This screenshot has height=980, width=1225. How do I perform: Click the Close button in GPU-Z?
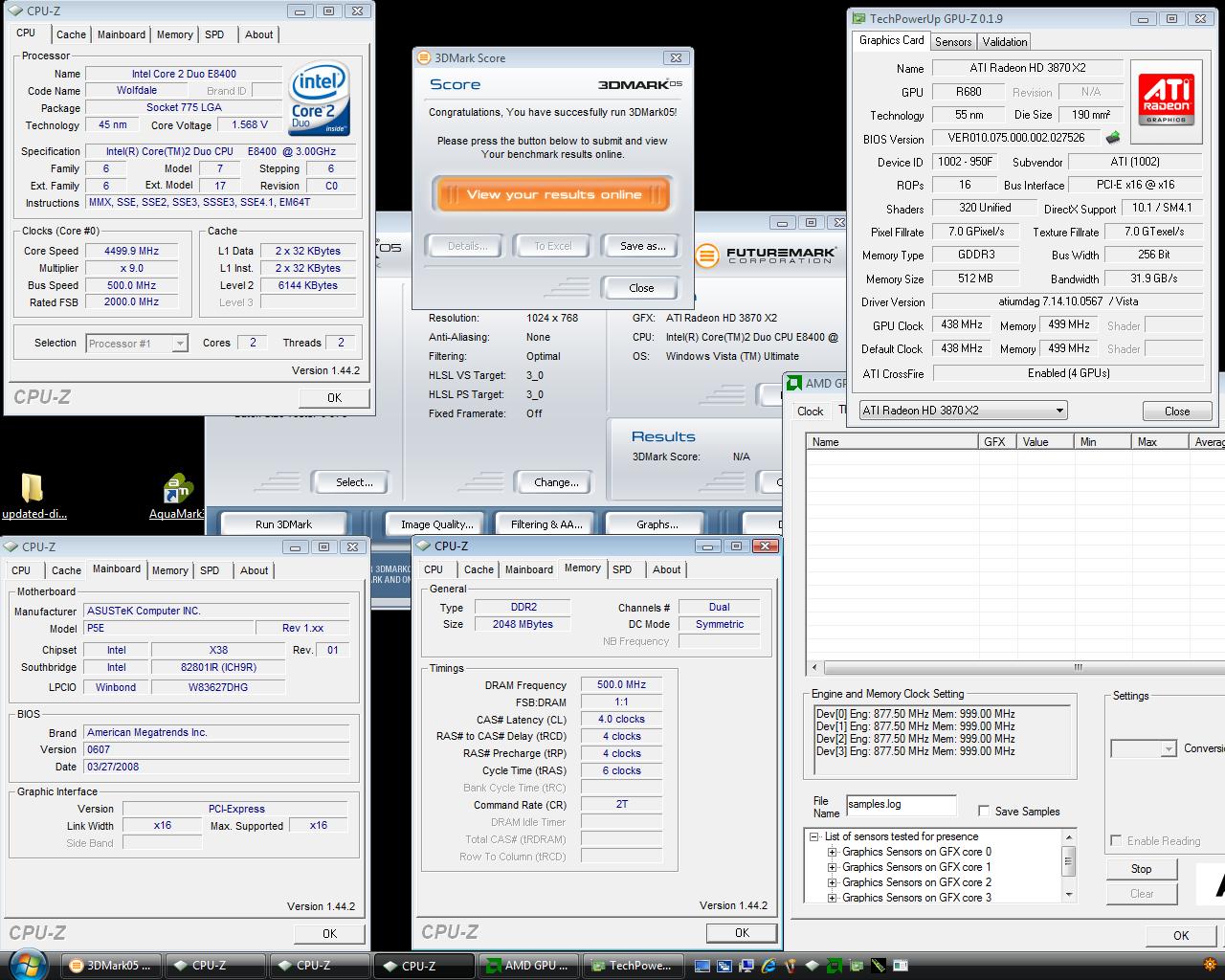[1177, 411]
